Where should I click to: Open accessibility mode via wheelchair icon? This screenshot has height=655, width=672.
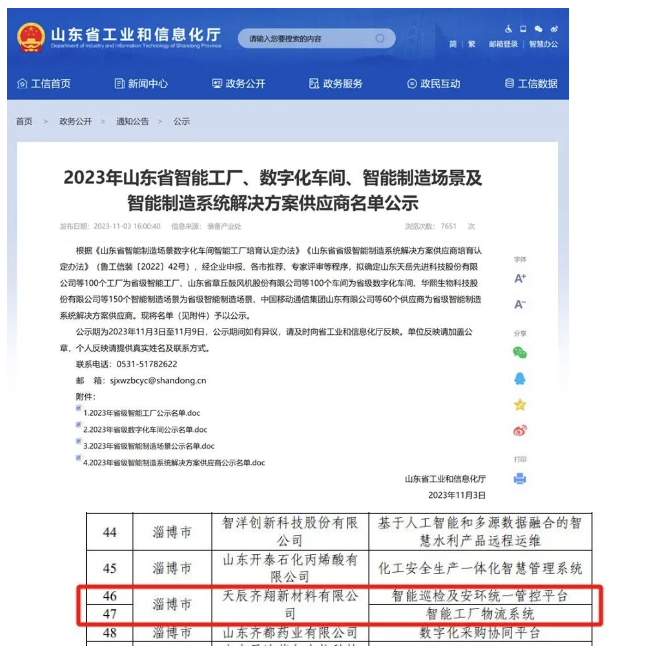(x=508, y=29)
